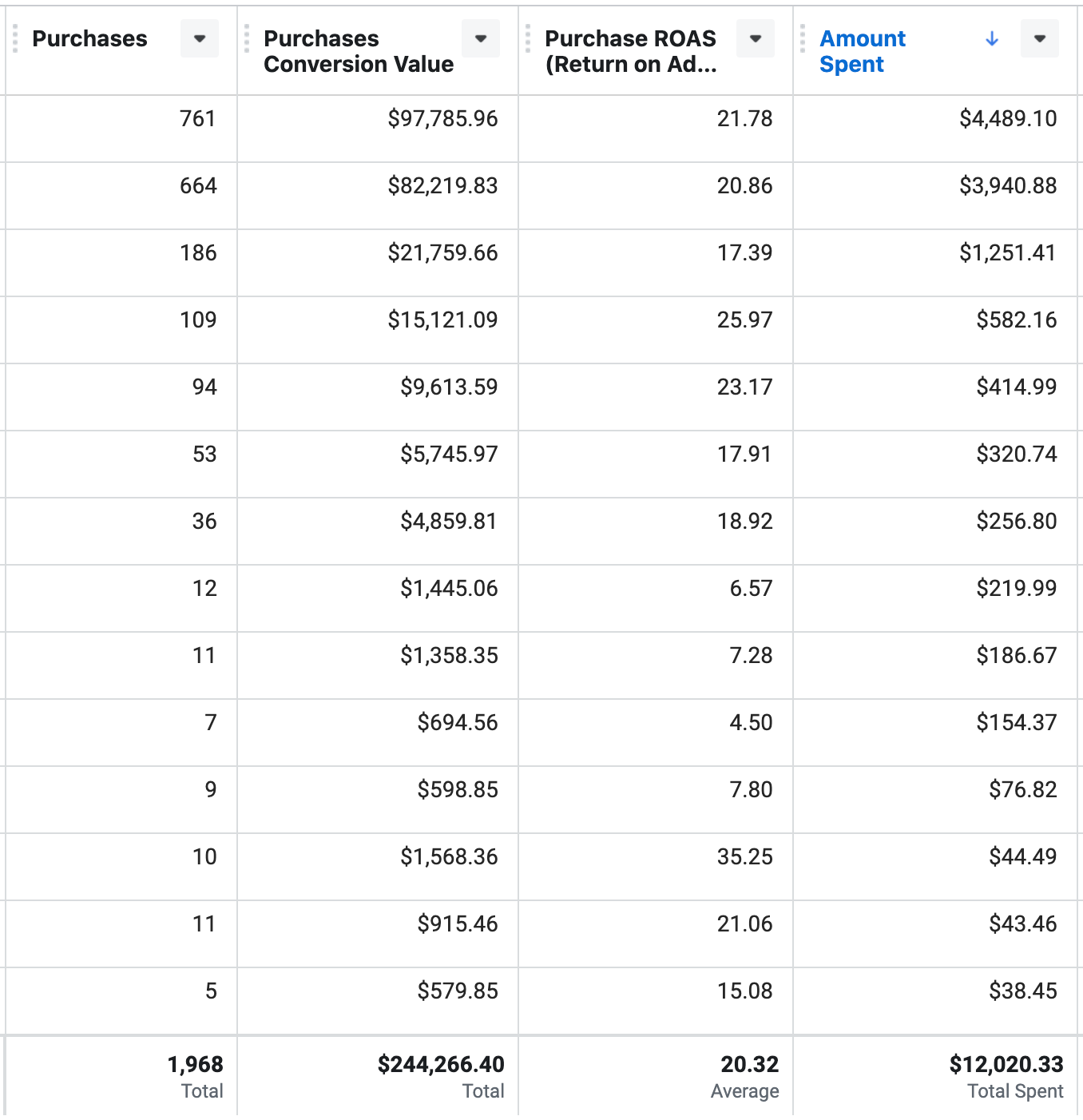Click the blue descending sort arrow on Amount Spent
This screenshot has width=1083, height=1120.
(x=991, y=38)
